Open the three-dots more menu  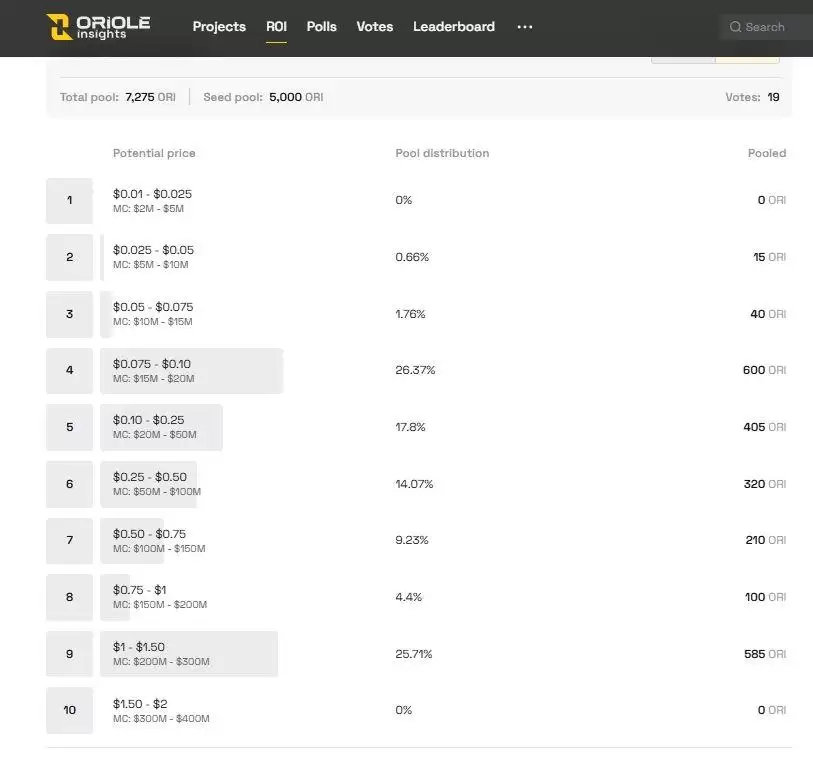pos(524,27)
